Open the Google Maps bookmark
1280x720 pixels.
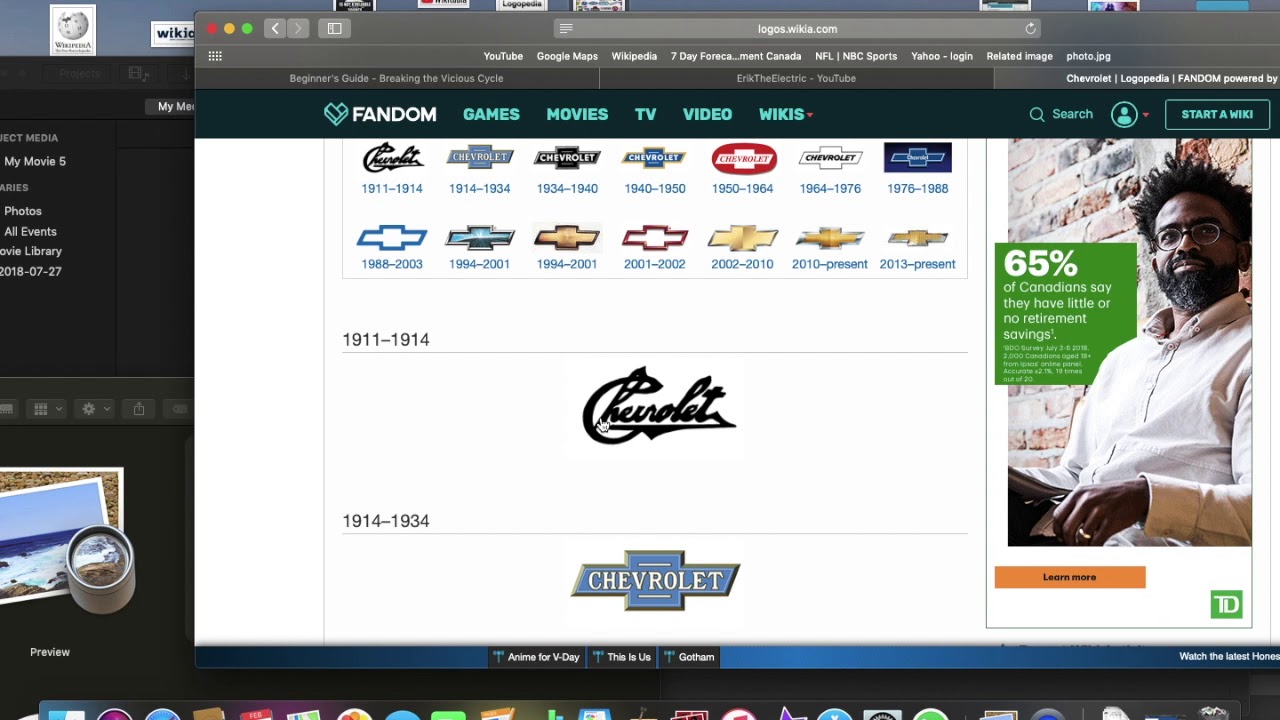click(x=567, y=56)
